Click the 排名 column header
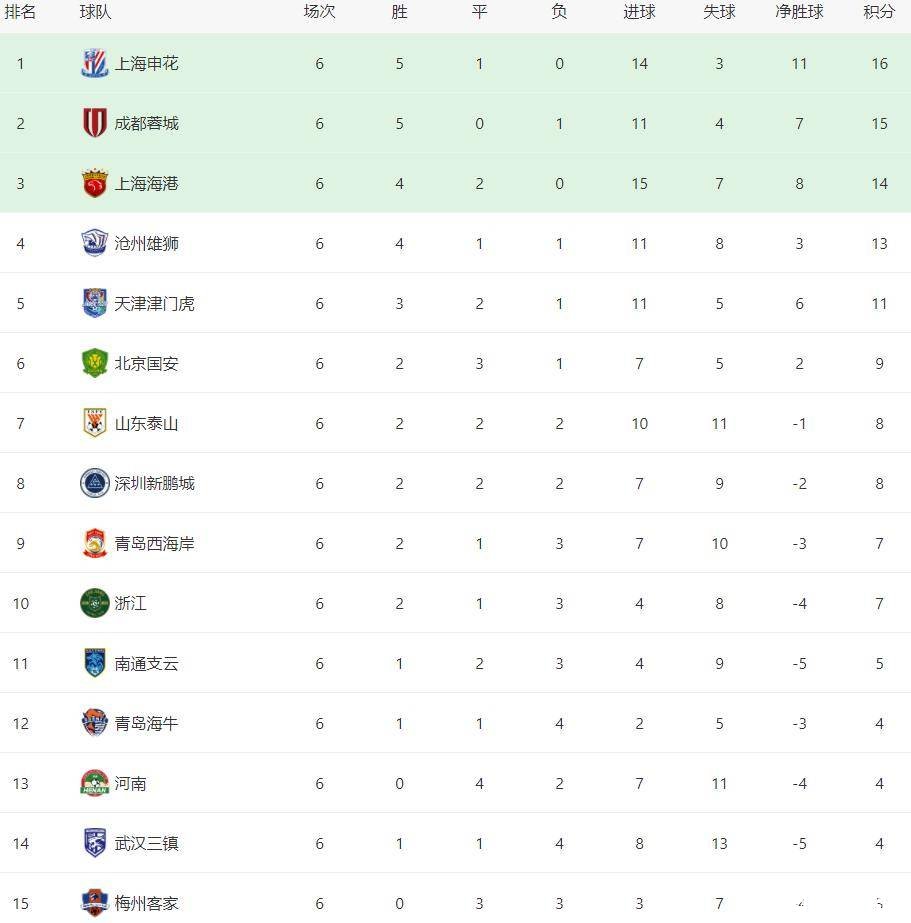The image size is (911, 923). point(20,13)
